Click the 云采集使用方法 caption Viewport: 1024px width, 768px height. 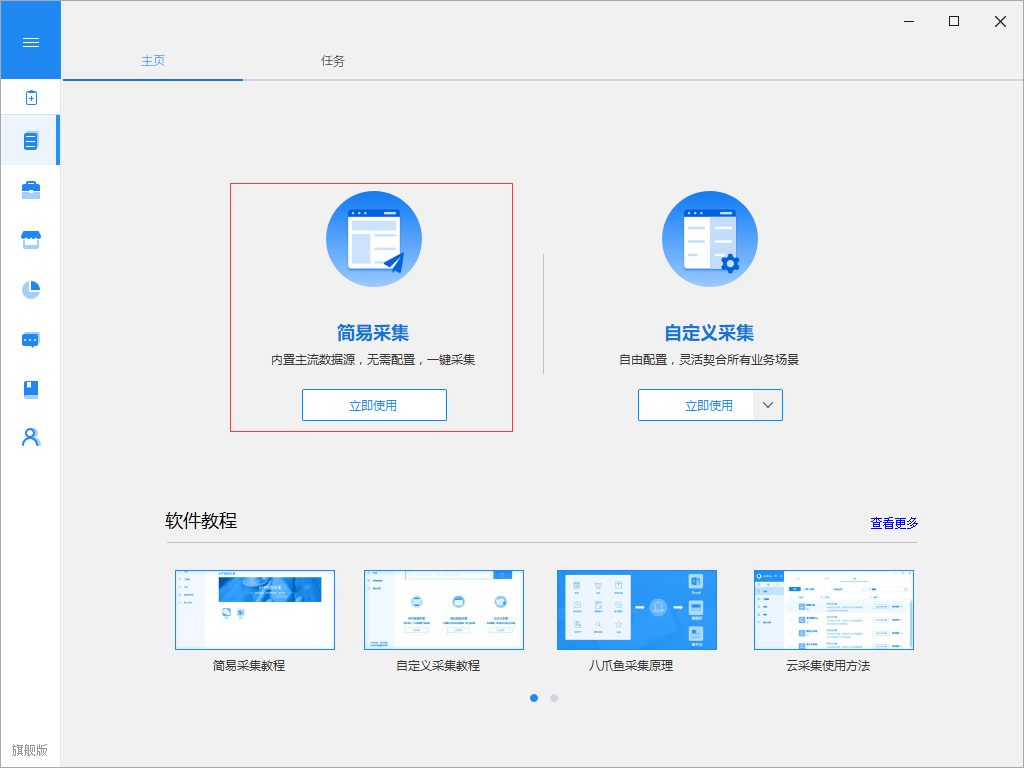click(x=828, y=665)
